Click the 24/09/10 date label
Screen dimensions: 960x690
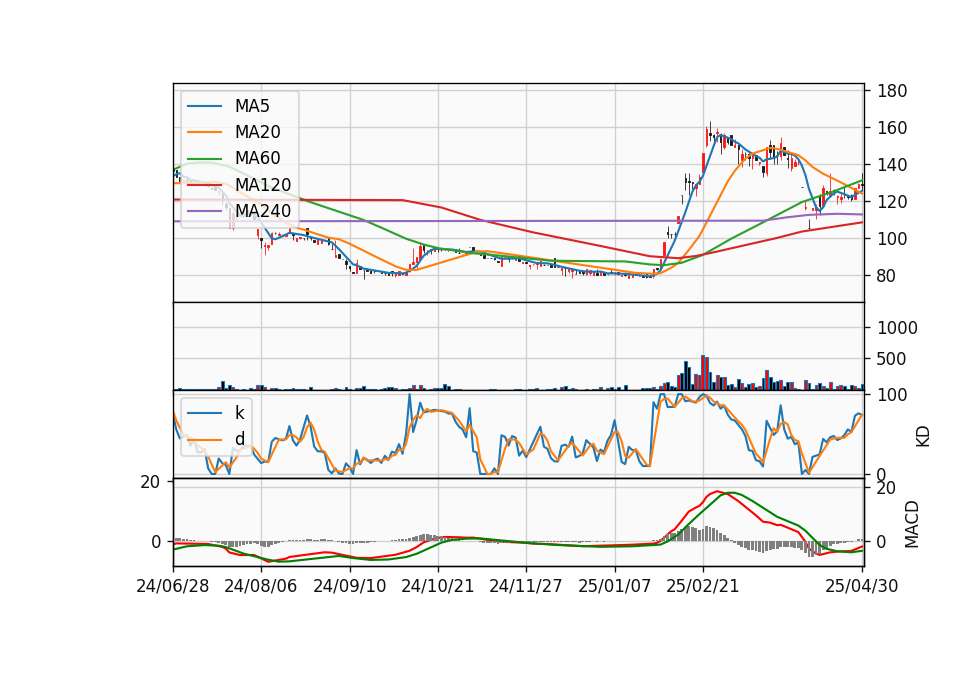(350, 586)
